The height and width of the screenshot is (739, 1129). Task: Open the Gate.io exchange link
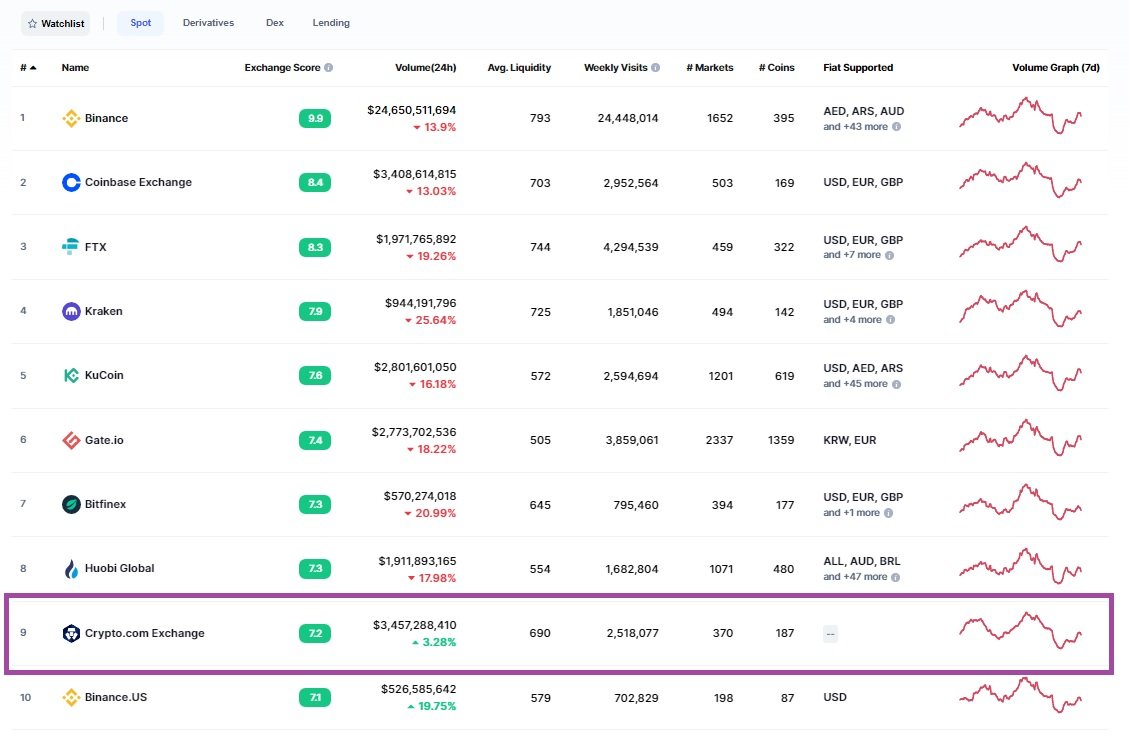tap(104, 440)
